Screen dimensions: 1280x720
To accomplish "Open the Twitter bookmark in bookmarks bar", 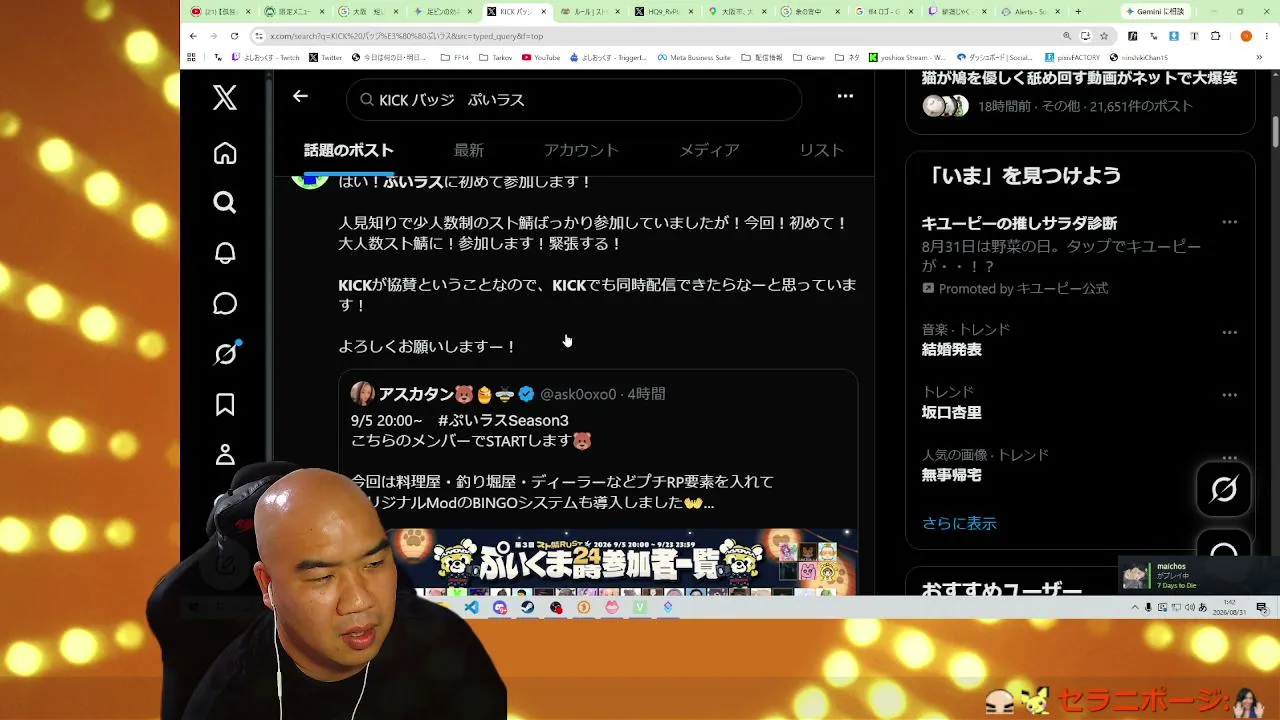I will [325, 58].
